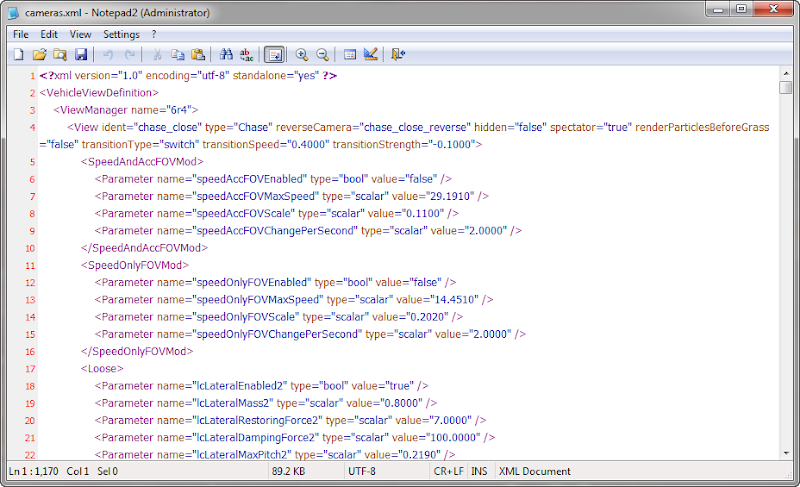800x487 pixels.
Task: Click the lcLateralEnabled2 parameter line
Action: coord(261,386)
